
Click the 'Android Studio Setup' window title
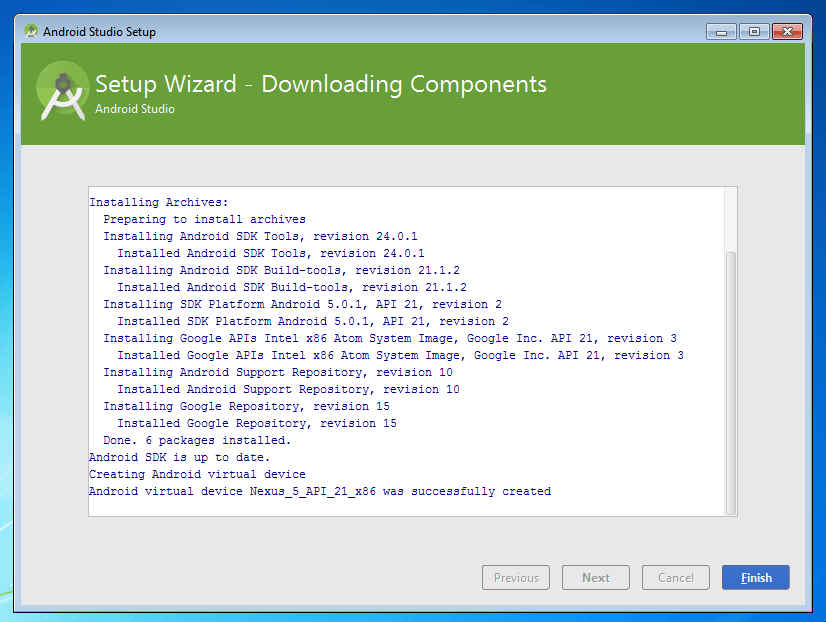point(99,32)
